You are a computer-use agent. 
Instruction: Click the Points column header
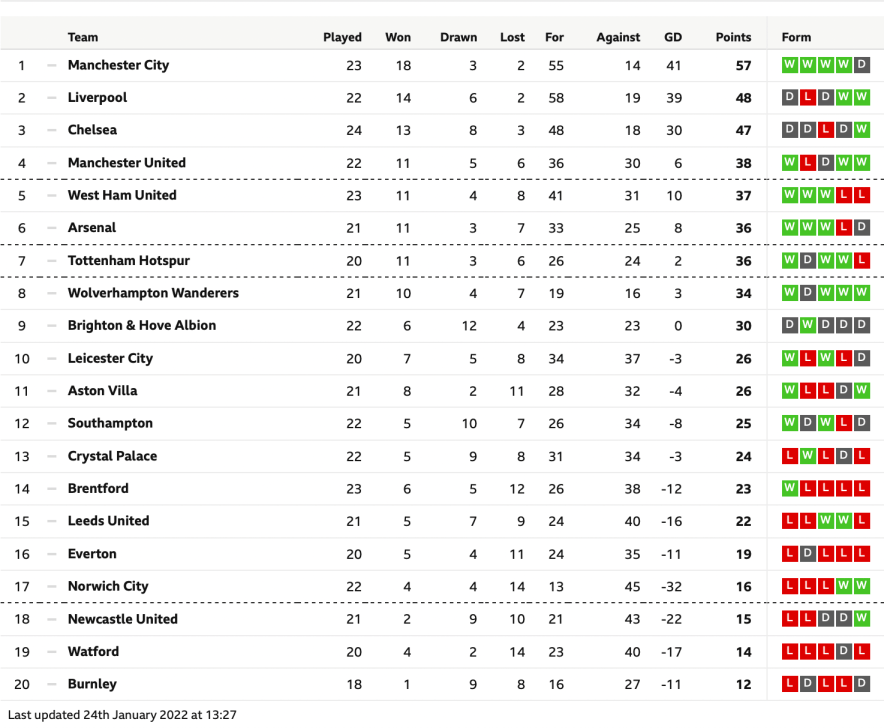tap(733, 37)
